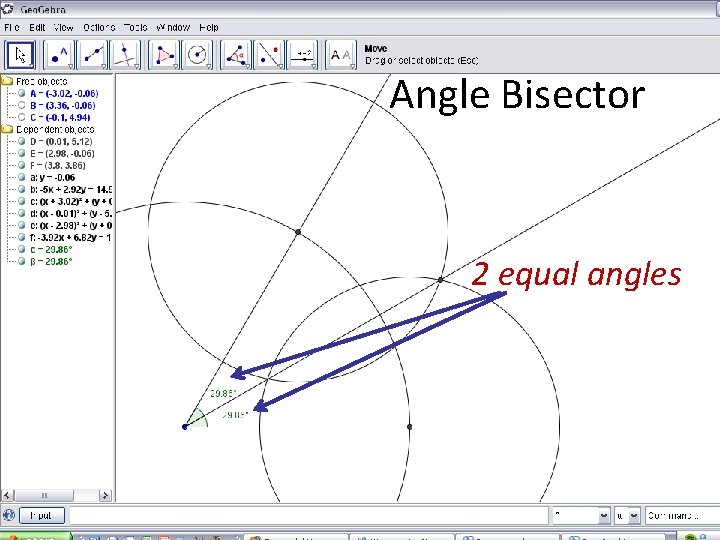
Task: Select the Angle tool
Action: coord(236,55)
